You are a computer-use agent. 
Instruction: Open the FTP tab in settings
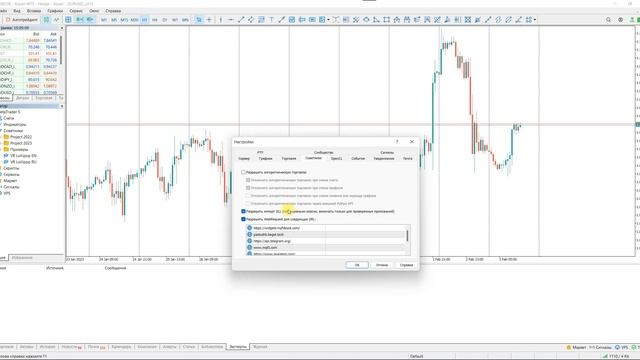pos(260,152)
